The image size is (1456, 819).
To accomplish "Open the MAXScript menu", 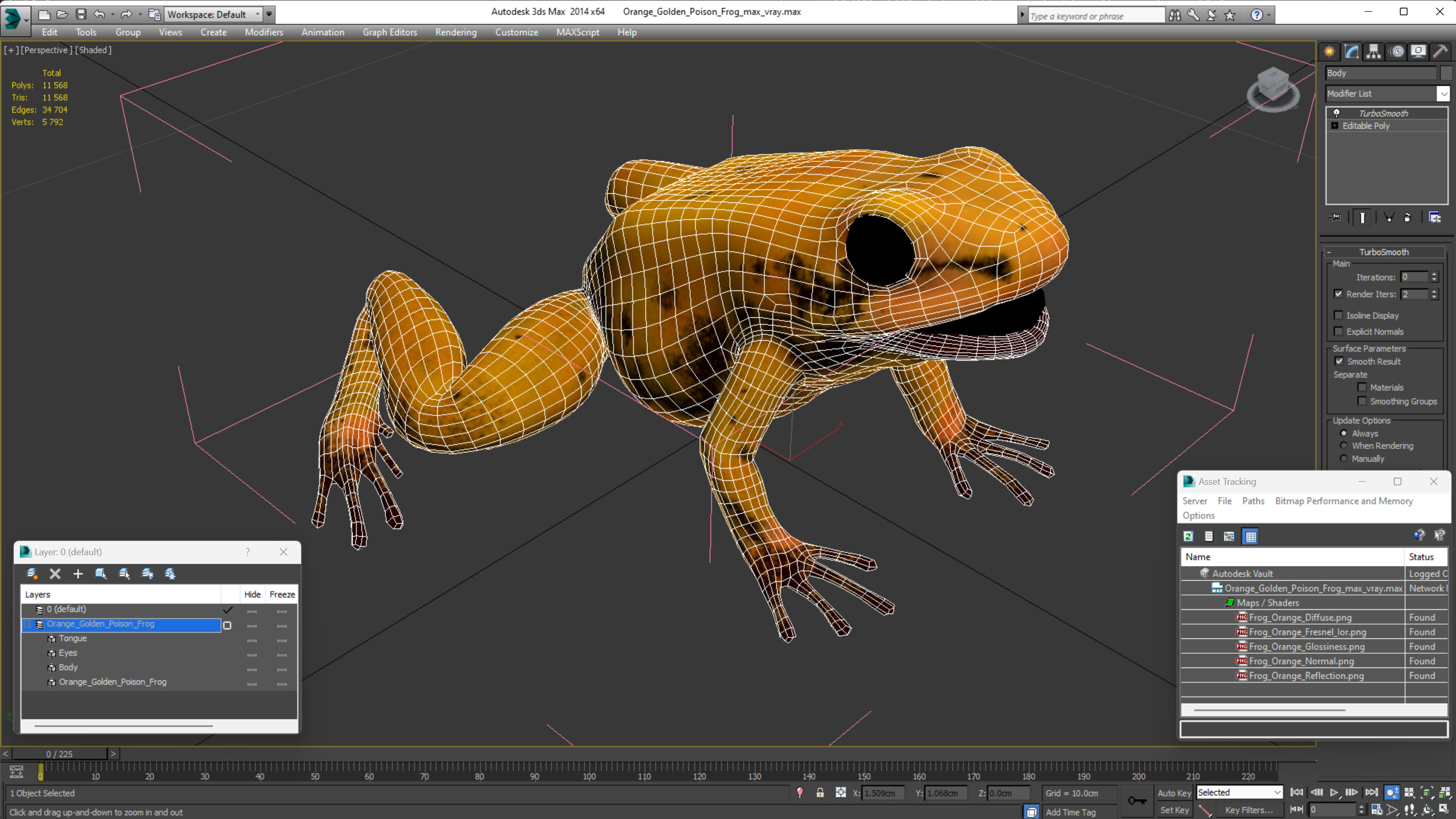I will 578,32.
